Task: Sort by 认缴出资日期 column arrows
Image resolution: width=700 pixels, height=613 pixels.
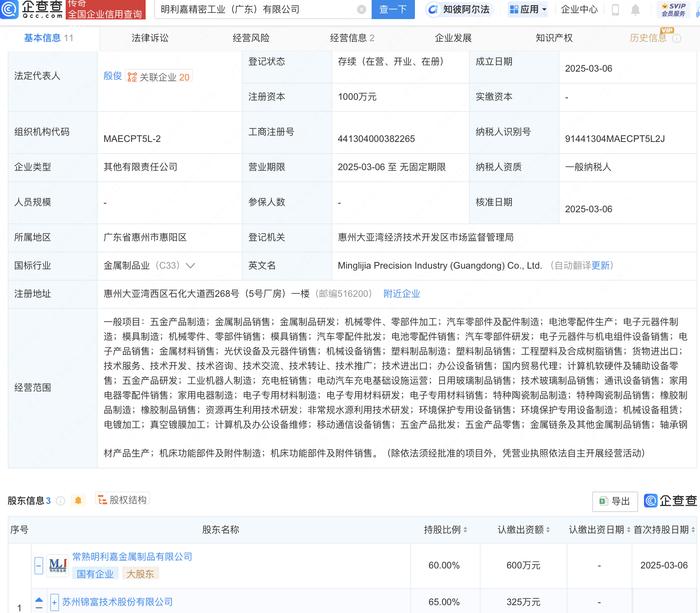Action: pyautogui.click(x=628, y=530)
